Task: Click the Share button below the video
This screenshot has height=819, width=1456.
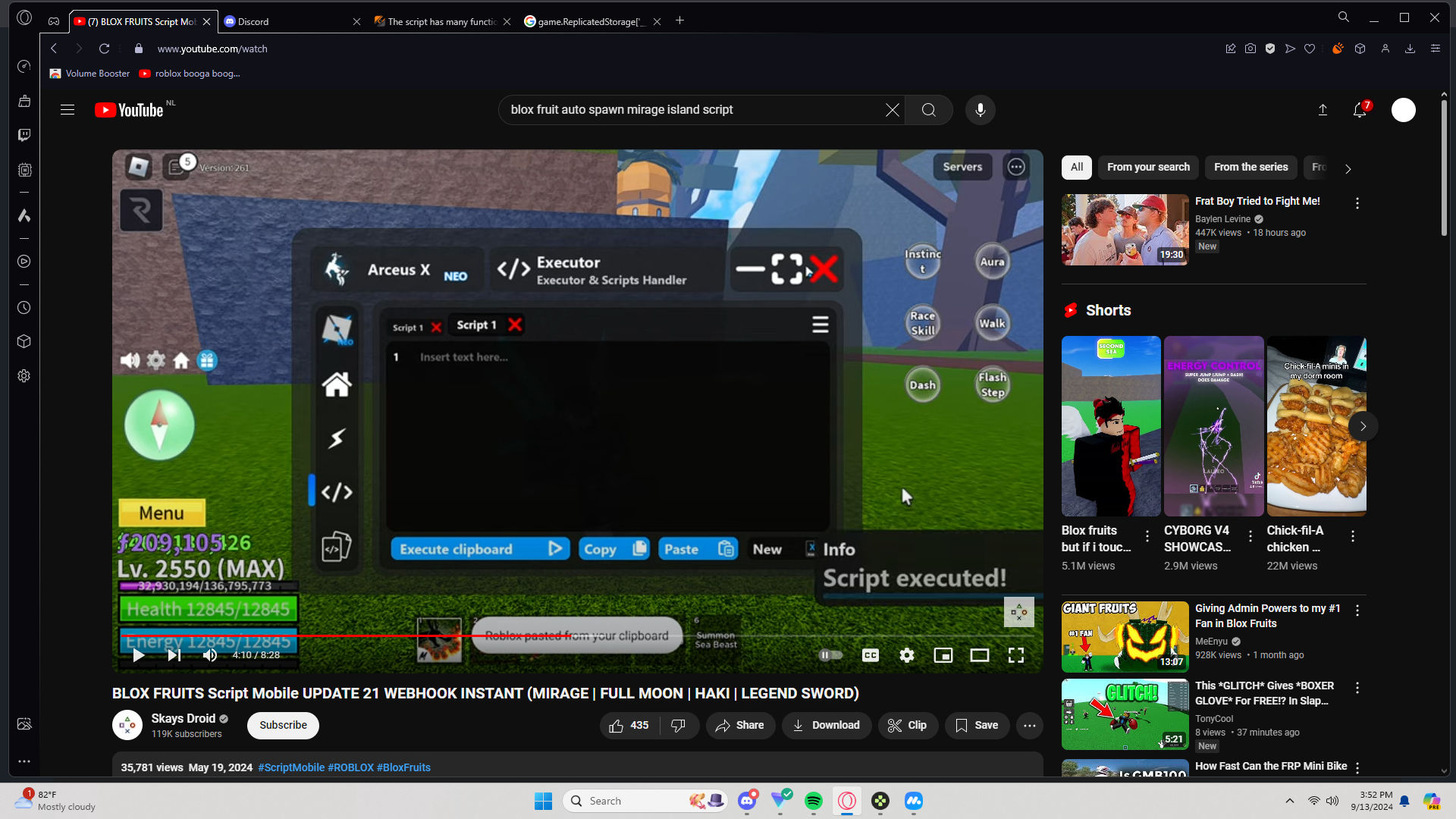Action: pos(740,726)
